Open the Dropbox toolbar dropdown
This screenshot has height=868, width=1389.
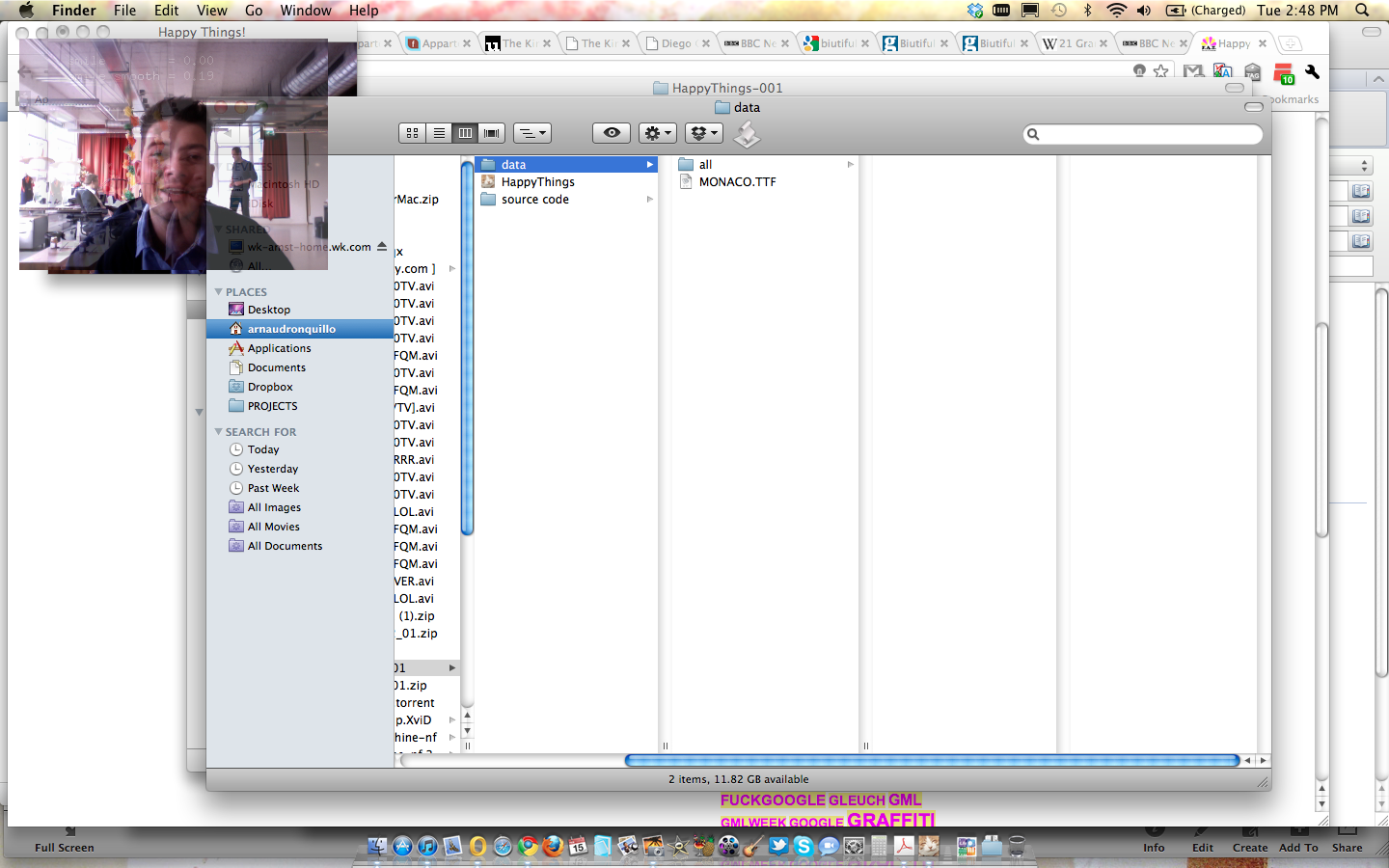click(x=703, y=133)
